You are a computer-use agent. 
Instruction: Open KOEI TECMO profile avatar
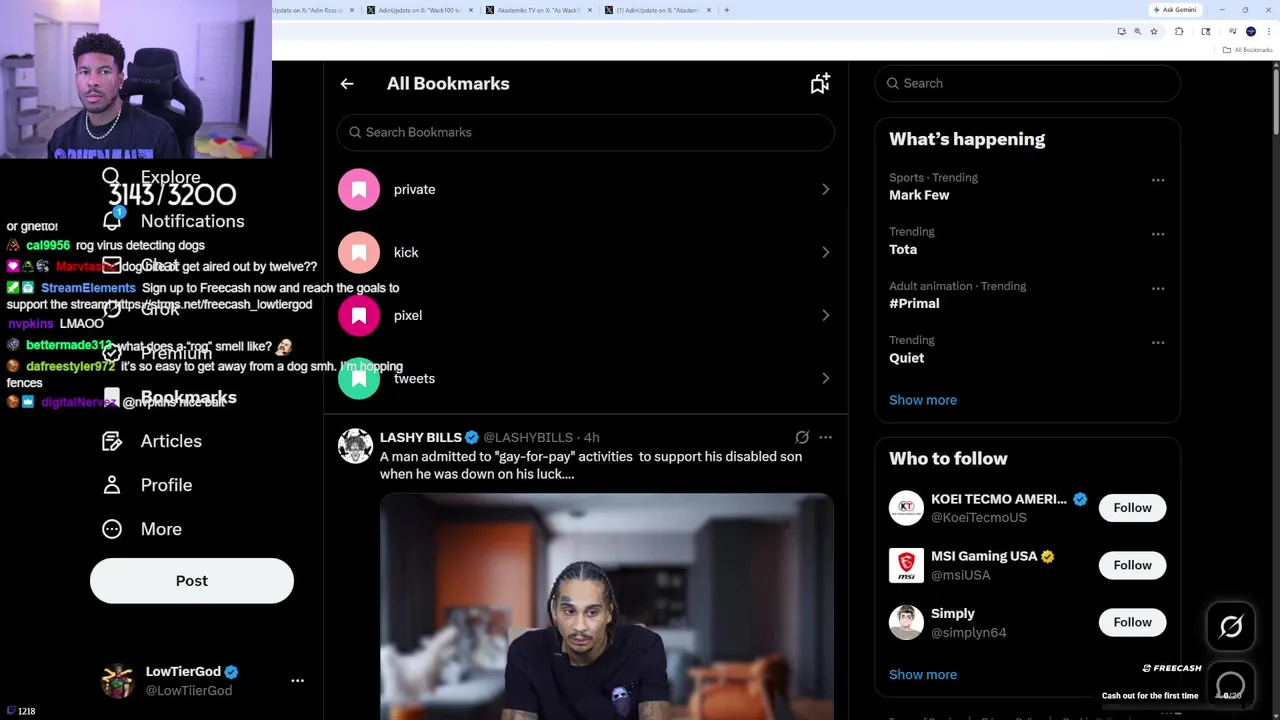906,508
